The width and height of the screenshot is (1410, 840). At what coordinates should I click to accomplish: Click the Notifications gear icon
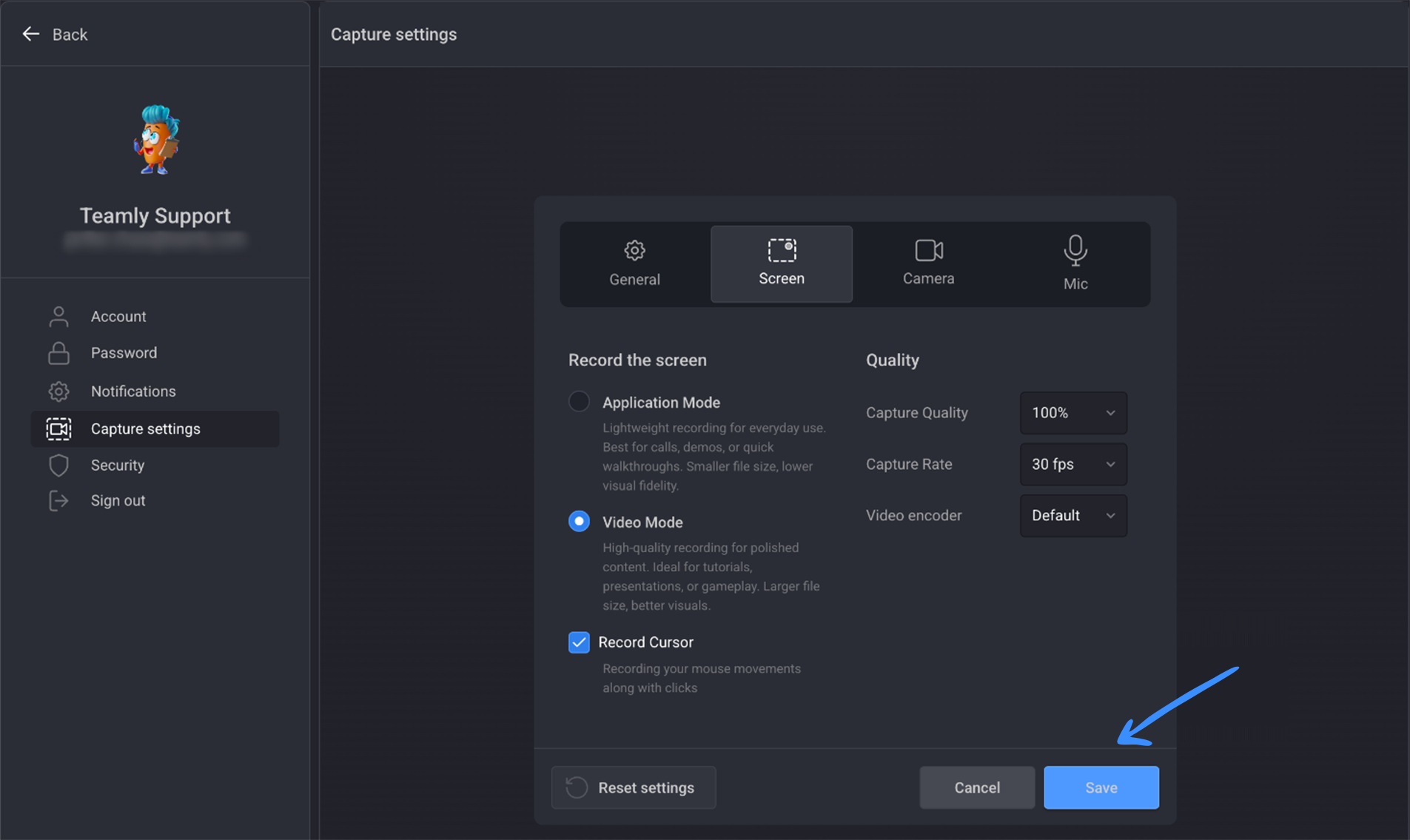tap(58, 391)
